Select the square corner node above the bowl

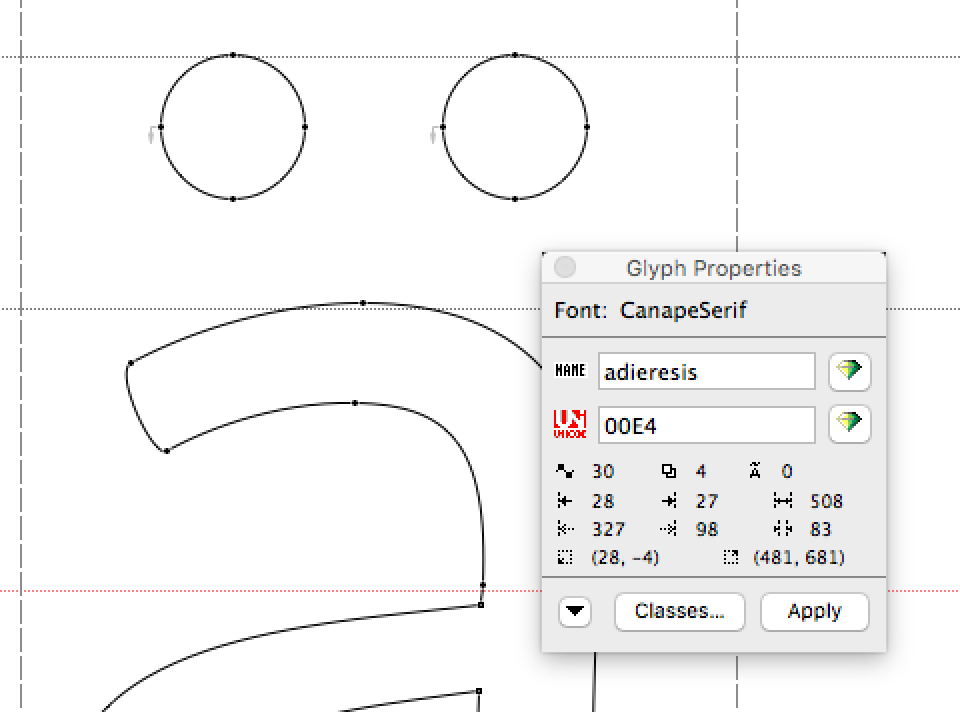click(x=481, y=605)
